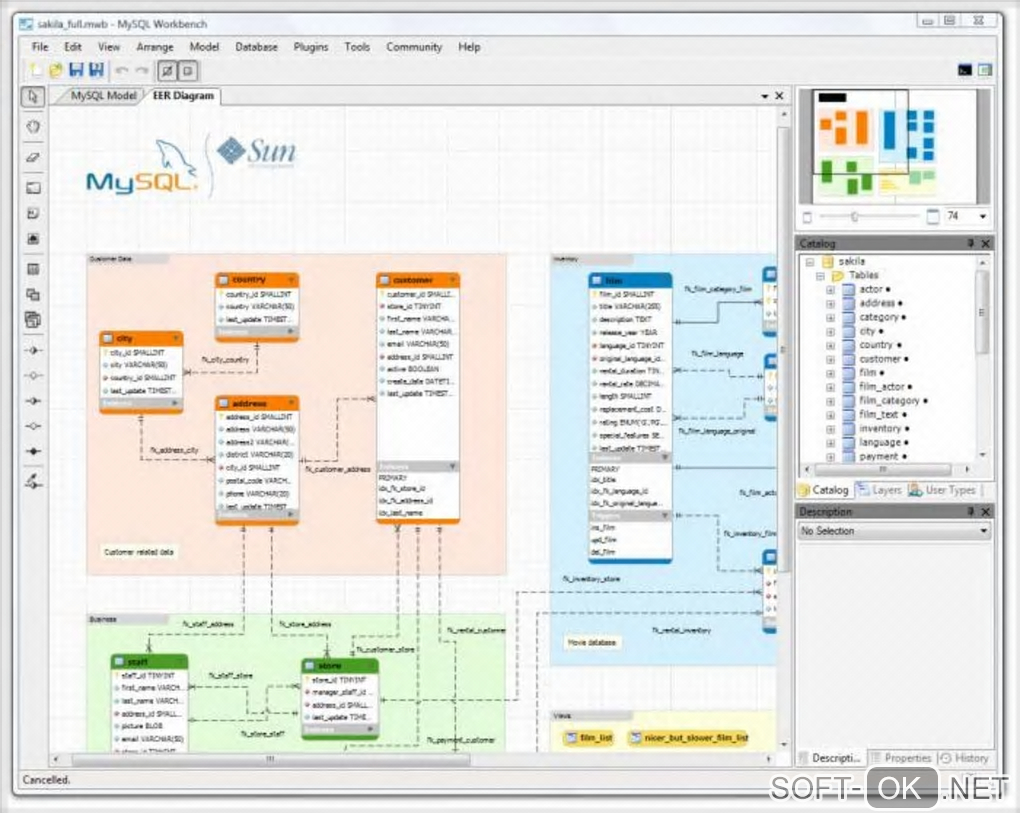
Task: Open the zoom percentage dropdown
Action: pos(982,217)
